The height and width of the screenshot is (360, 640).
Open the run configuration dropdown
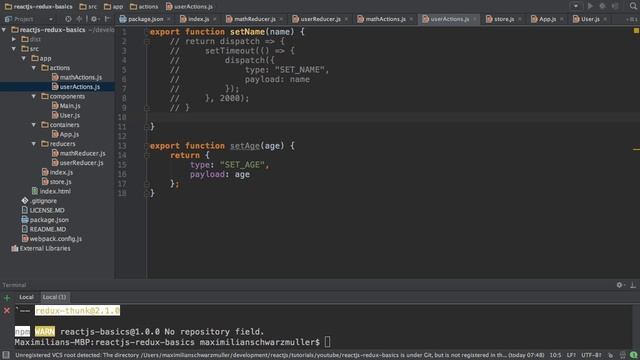[576, 6]
